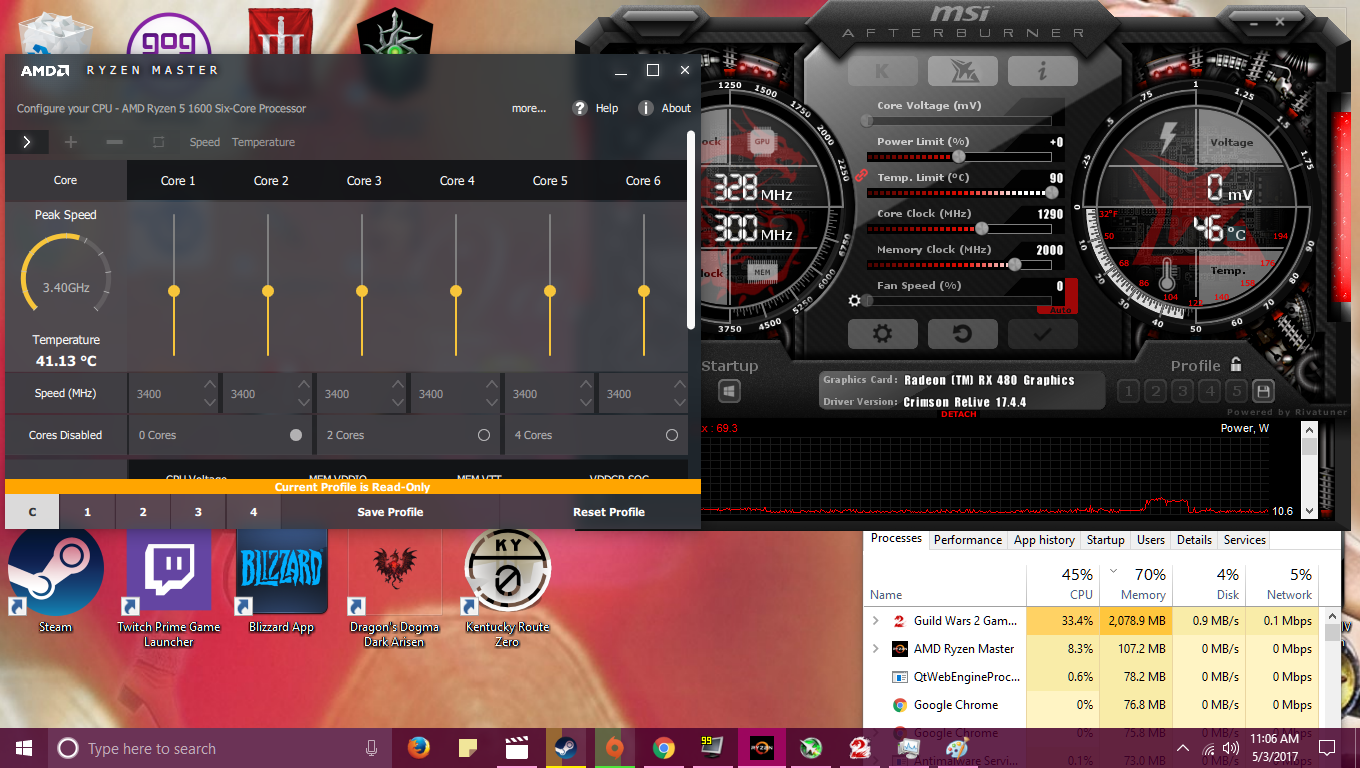Click the fan speed settings gear icon
Screen dimensions: 1360x768
pyautogui.click(x=854, y=300)
